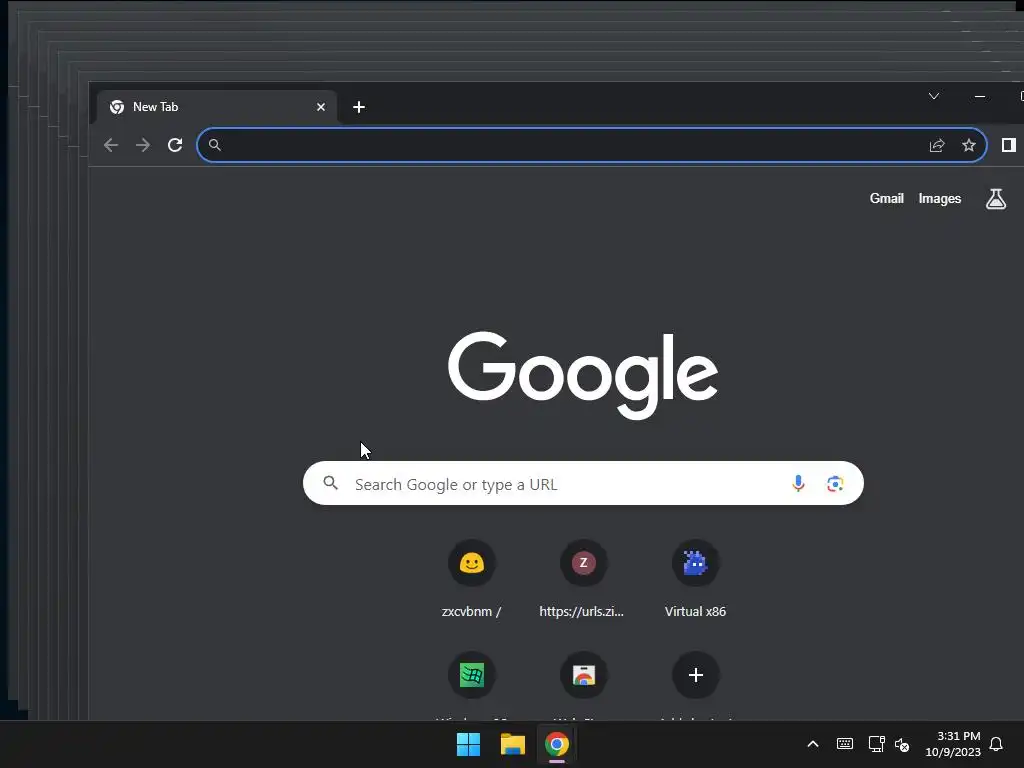1024x768 pixels.
Task: Open the Images link
Action: coord(940,199)
